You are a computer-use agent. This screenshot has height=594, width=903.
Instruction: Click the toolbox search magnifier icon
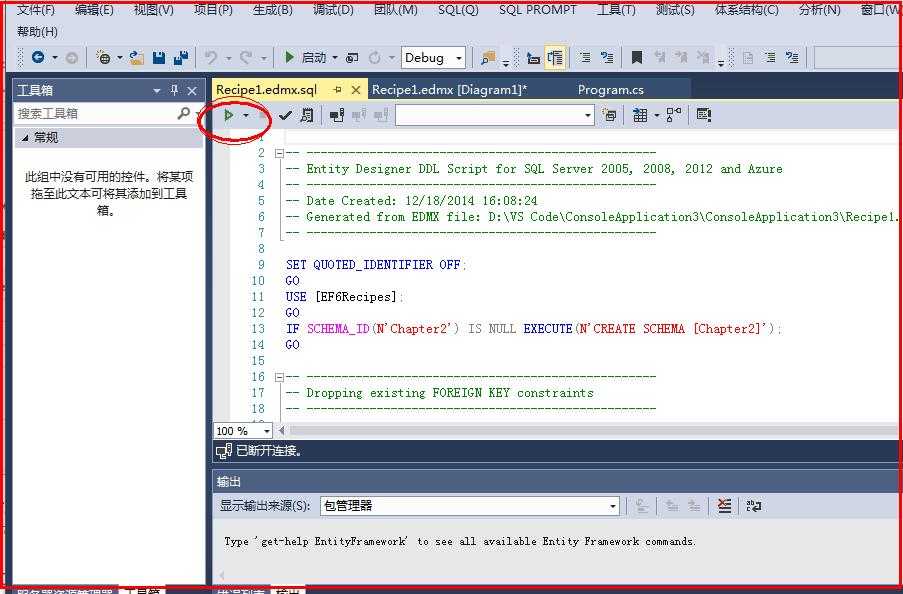click(184, 113)
